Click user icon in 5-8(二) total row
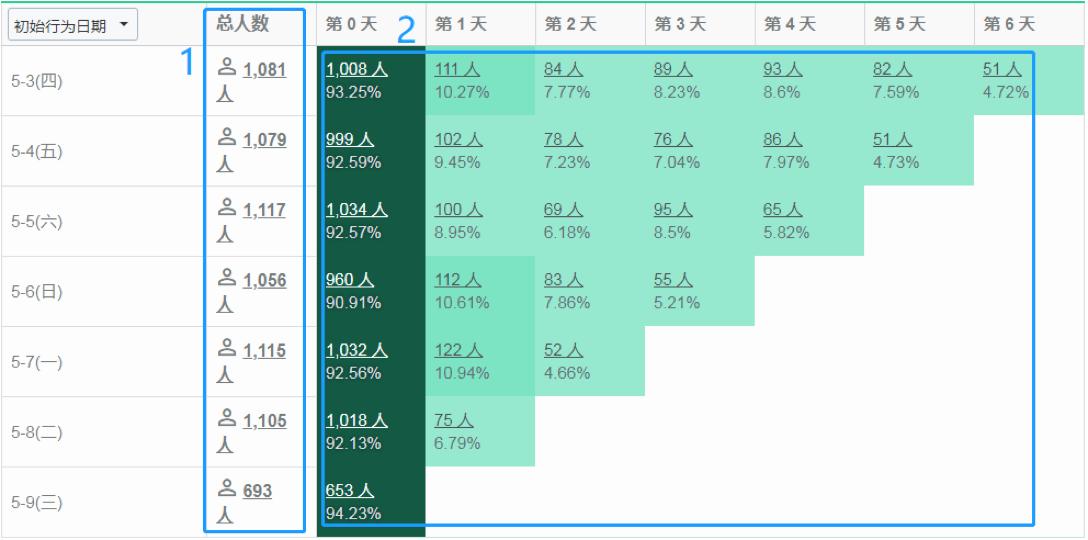 click(227, 421)
